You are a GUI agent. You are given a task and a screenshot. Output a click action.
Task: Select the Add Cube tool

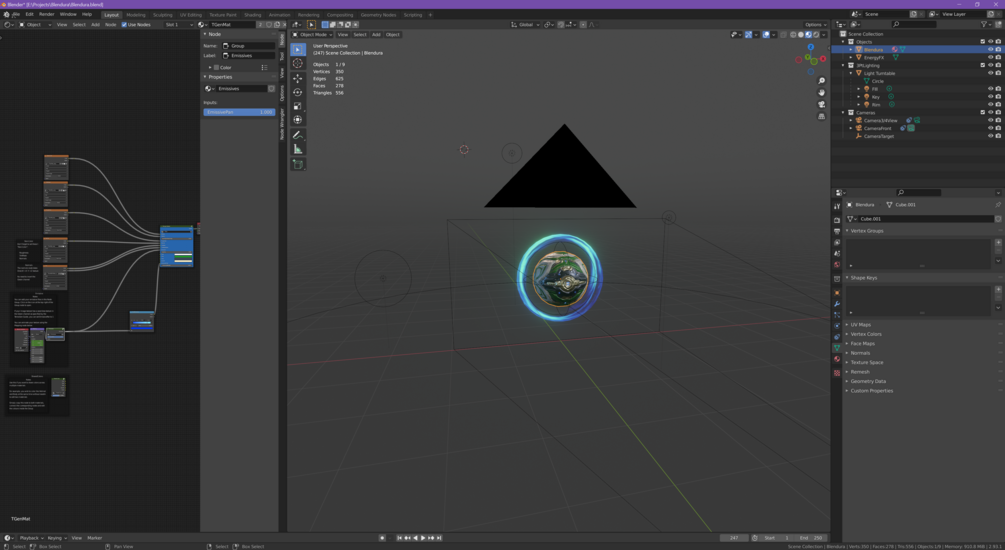pyautogui.click(x=297, y=165)
